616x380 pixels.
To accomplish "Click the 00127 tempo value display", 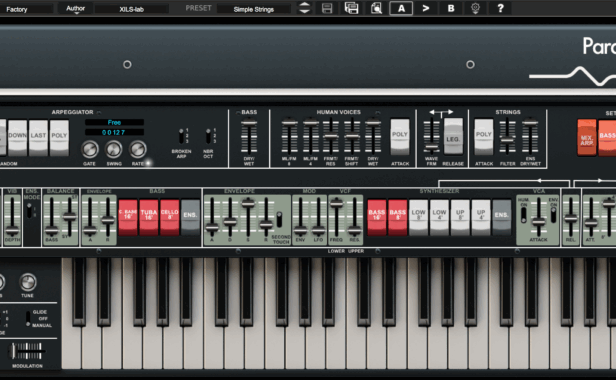I will [114, 132].
